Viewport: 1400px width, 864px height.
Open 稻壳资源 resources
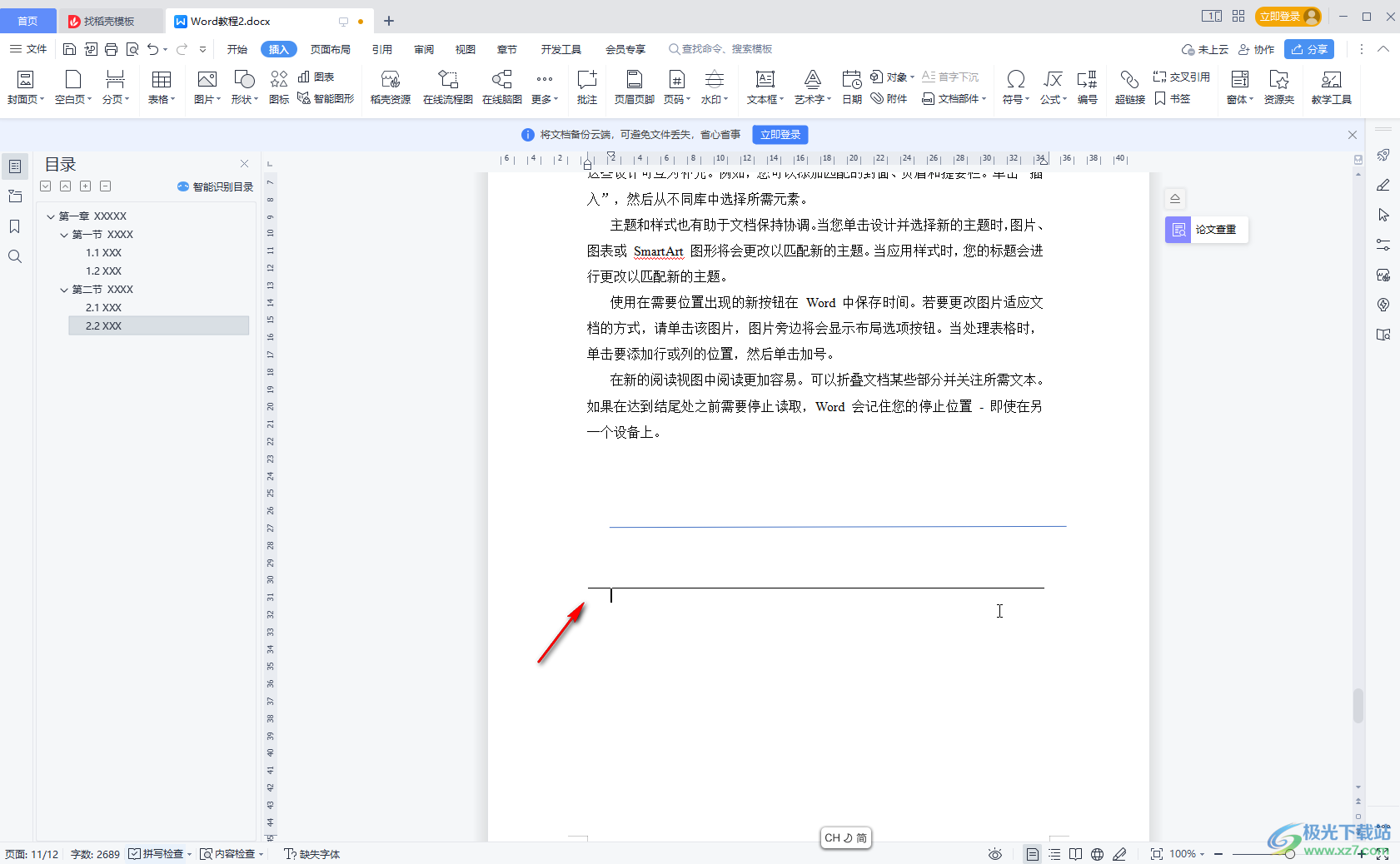point(391,87)
